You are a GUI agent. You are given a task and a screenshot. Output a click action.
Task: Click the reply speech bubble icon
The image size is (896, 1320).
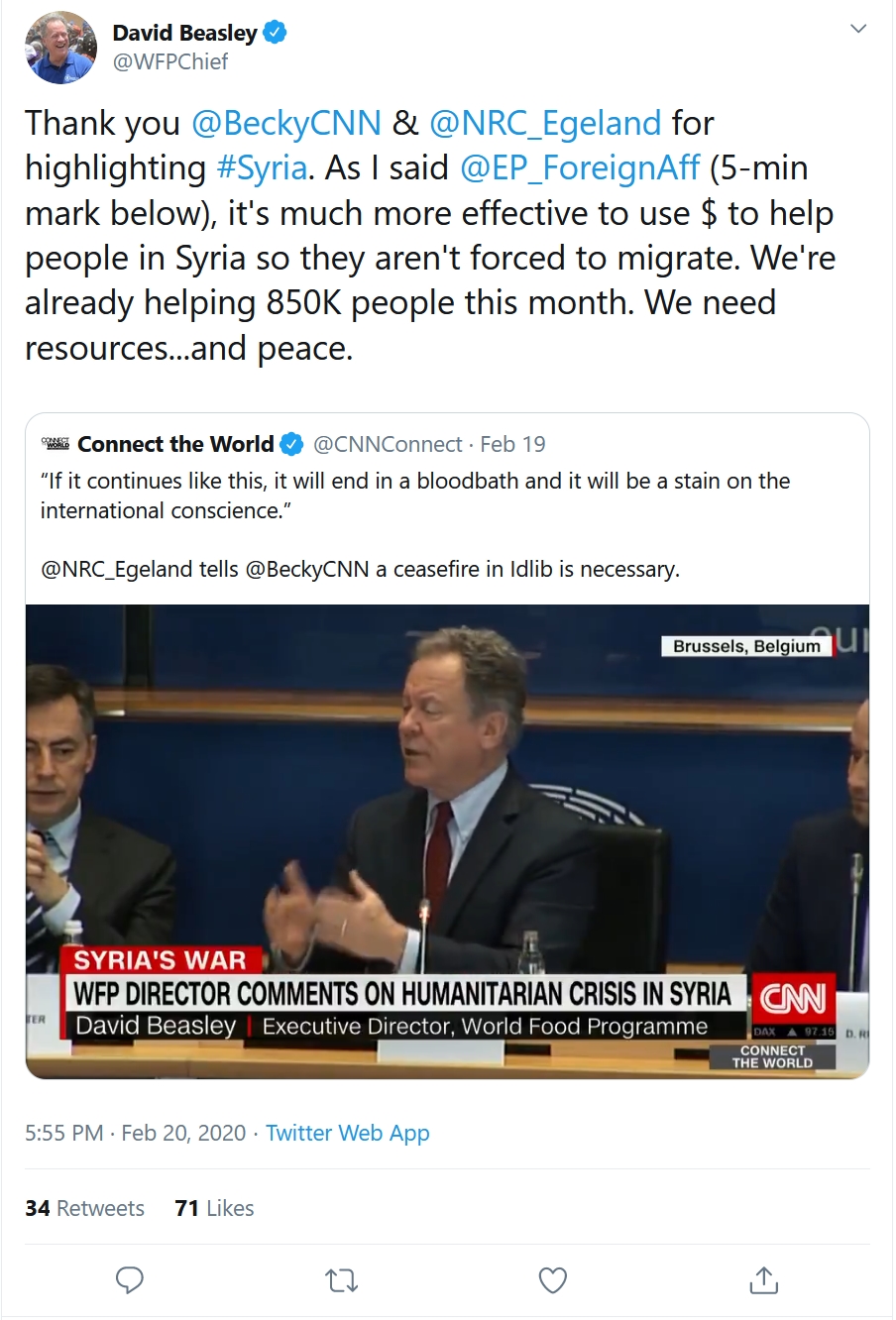click(x=130, y=1280)
